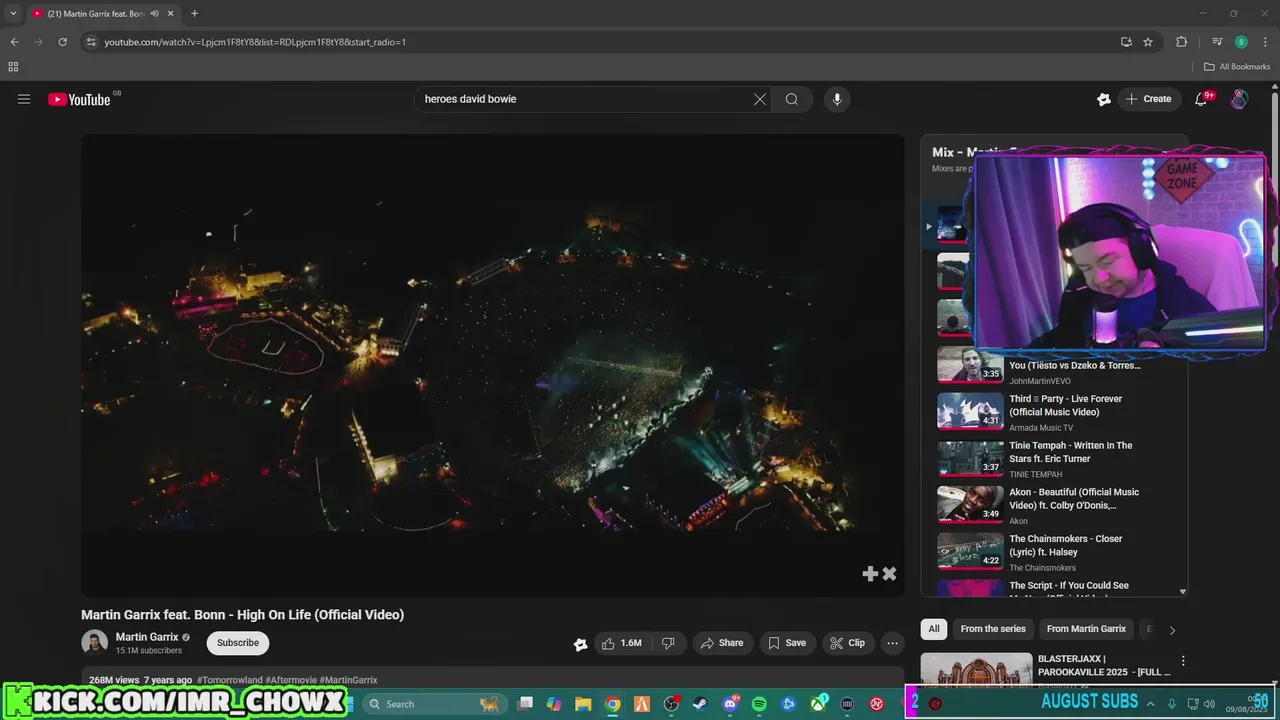
Task: Subscribe to Martin Garrix channel
Action: [x=238, y=643]
